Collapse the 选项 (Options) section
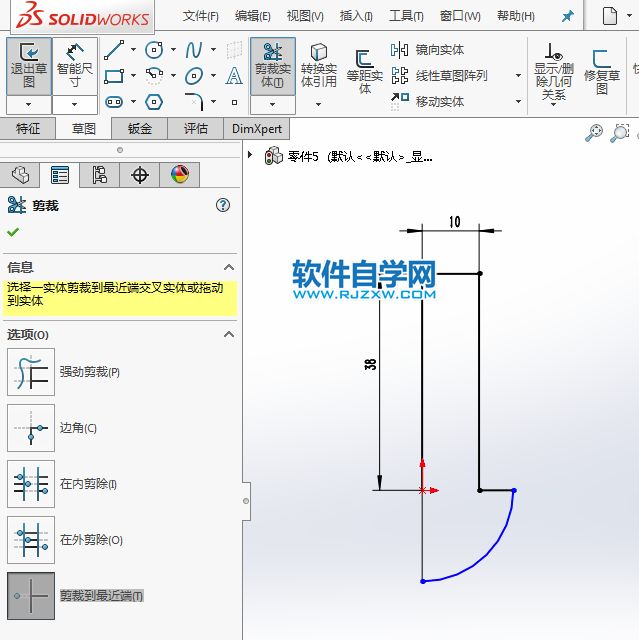The width and height of the screenshot is (639, 640). pyautogui.click(x=229, y=334)
